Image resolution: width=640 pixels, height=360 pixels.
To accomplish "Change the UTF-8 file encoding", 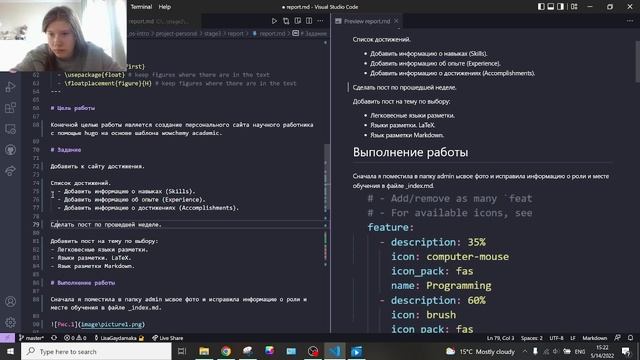I will coord(556,338).
